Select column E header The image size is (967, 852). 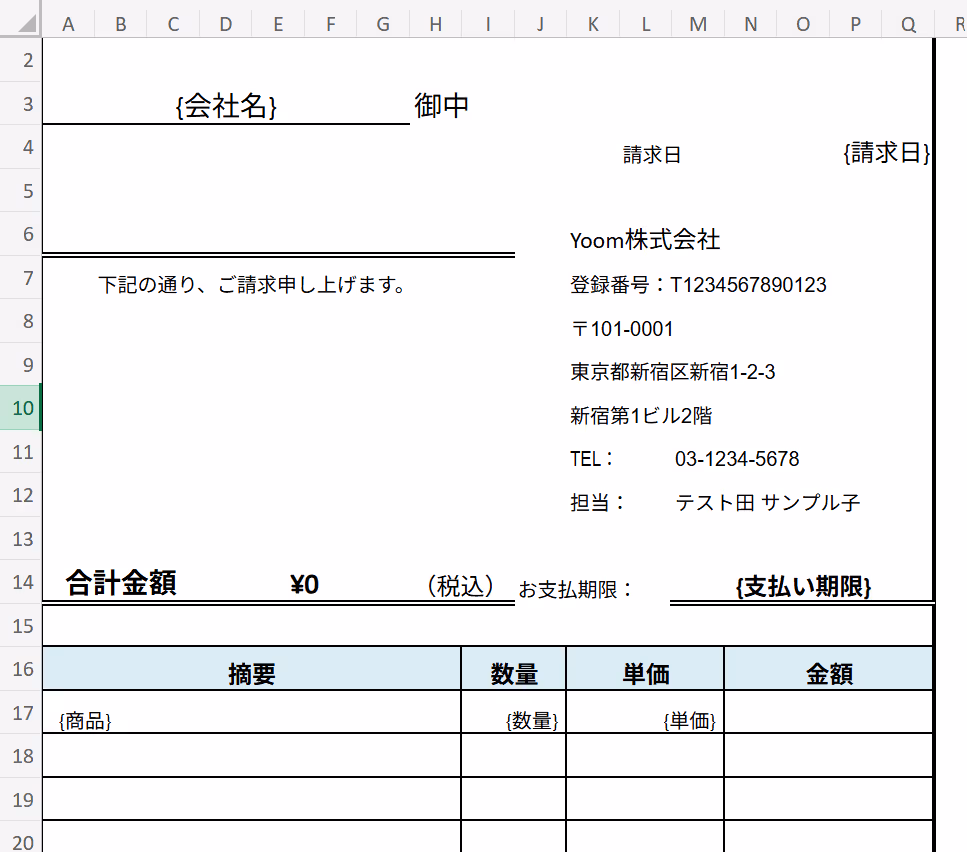pyautogui.click(x=278, y=24)
